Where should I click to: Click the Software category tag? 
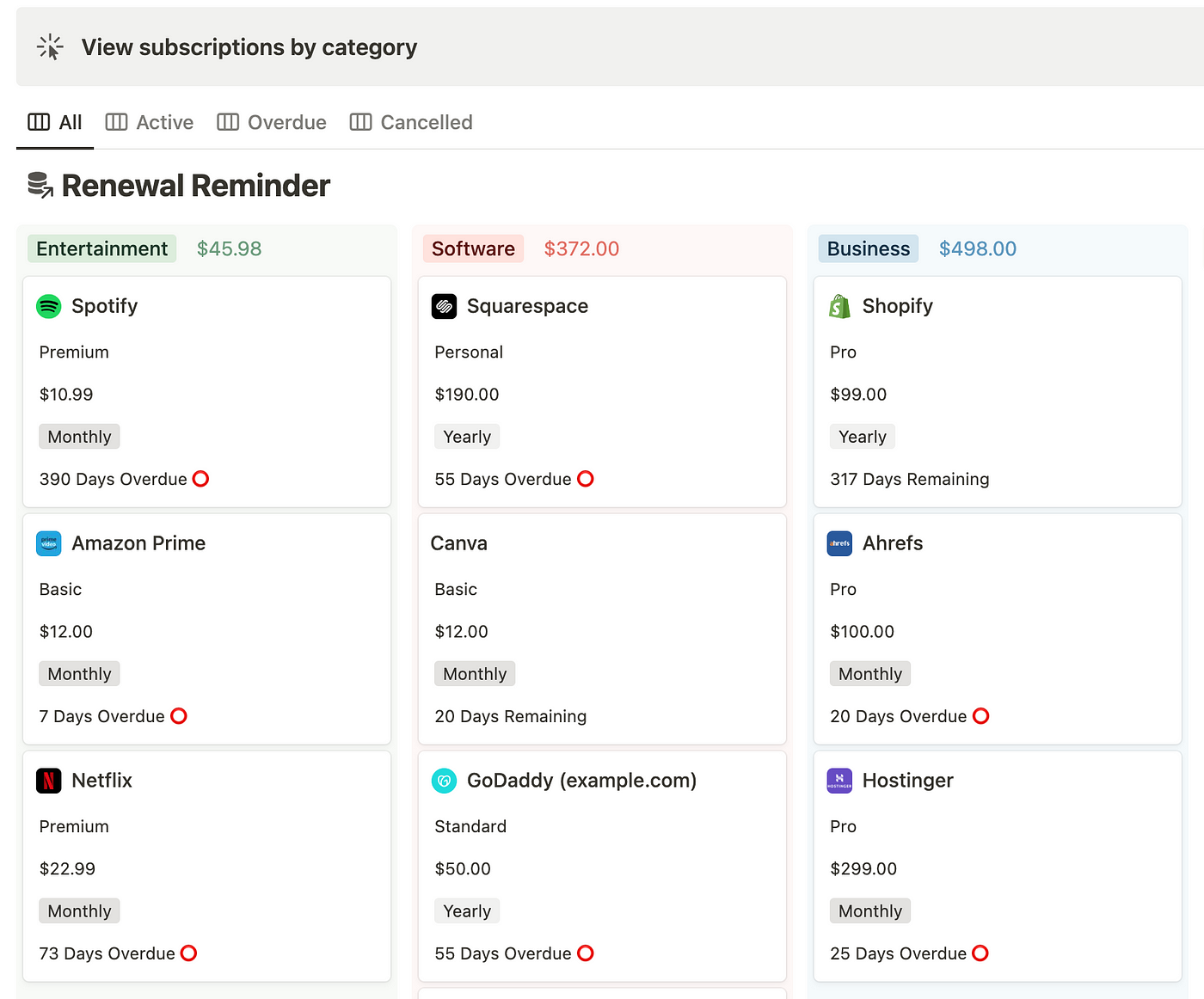[x=473, y=248]
